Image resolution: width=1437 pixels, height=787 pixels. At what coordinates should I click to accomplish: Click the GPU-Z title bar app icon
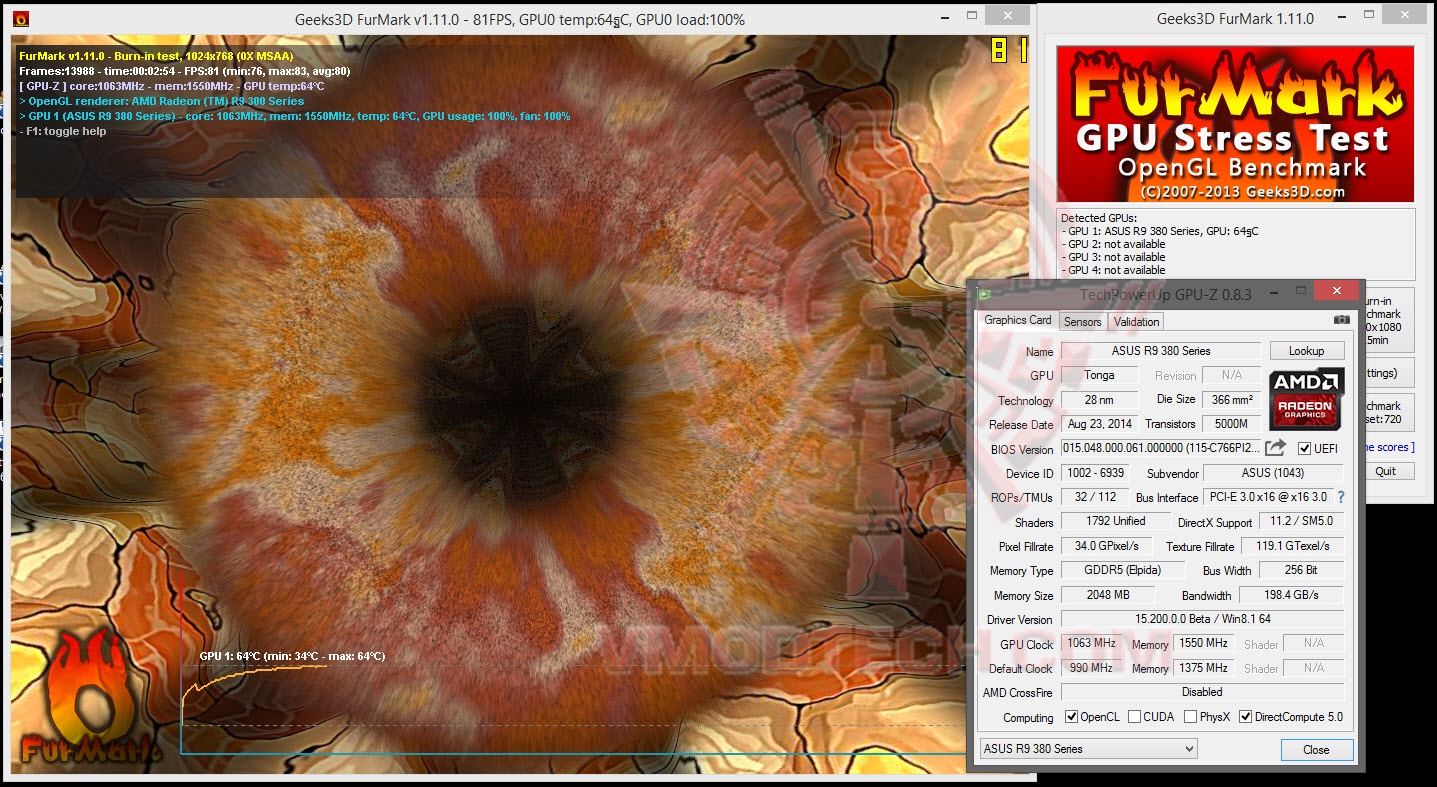point(985,294)
